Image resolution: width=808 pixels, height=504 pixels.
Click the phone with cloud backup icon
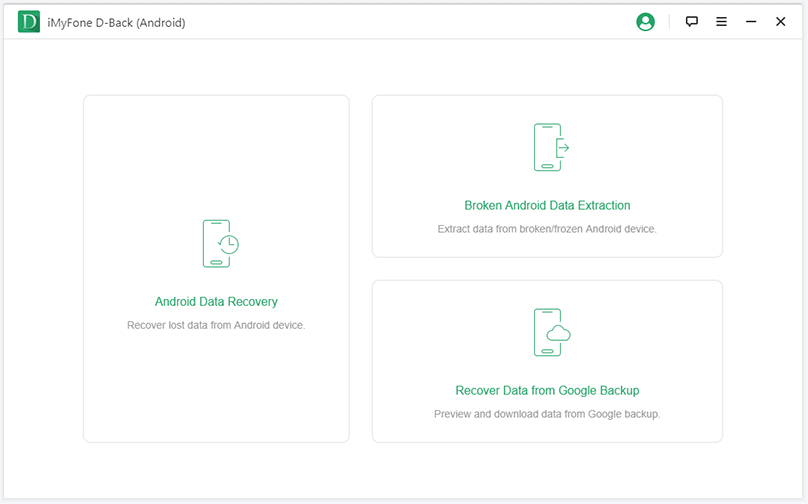click(x=549, y=333)
